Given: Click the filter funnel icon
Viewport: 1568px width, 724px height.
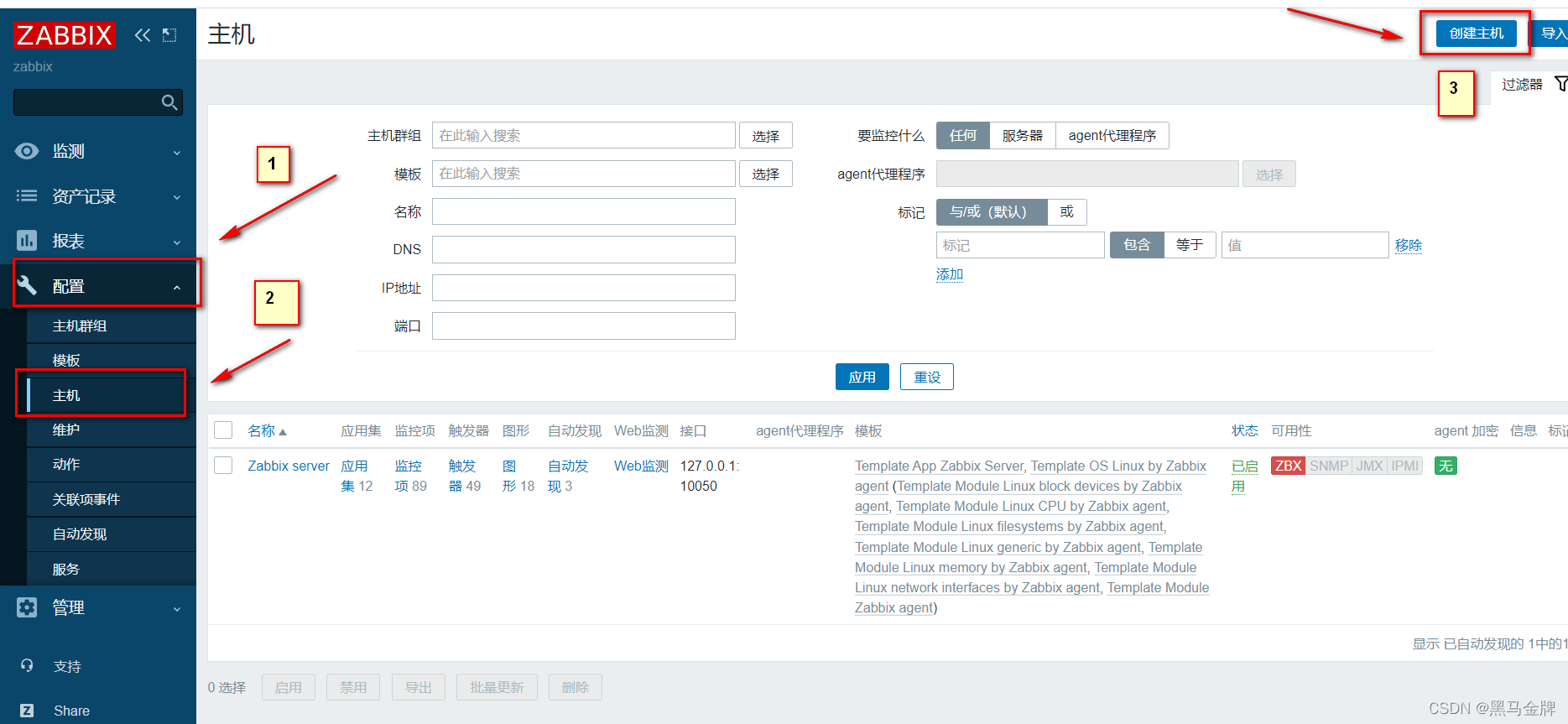Looking at the screenshot, I should (1560, 84).
